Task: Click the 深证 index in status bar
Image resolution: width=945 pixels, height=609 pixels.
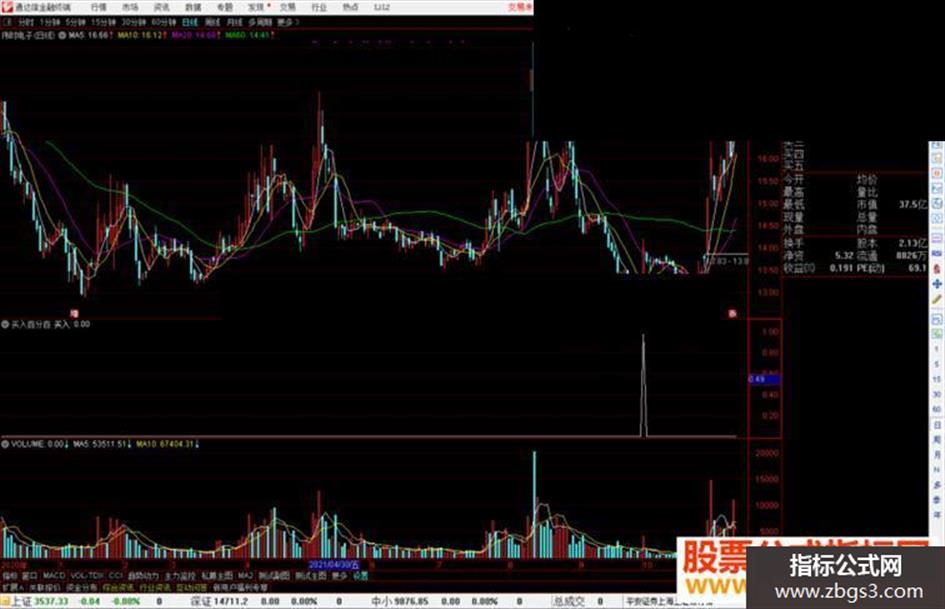Action: pos(219,601)
